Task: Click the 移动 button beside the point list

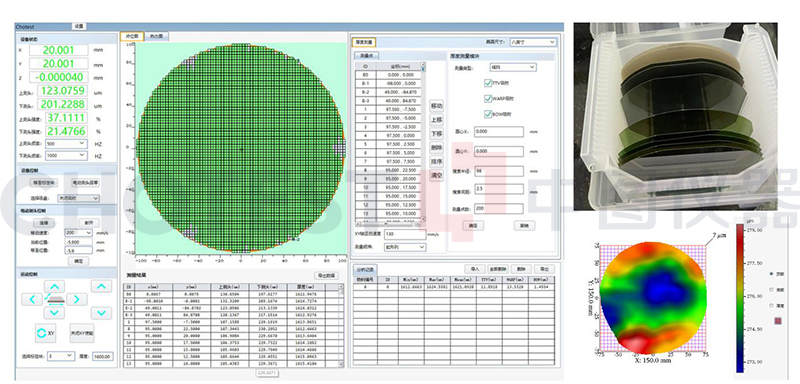Action: tap(437, 106)
